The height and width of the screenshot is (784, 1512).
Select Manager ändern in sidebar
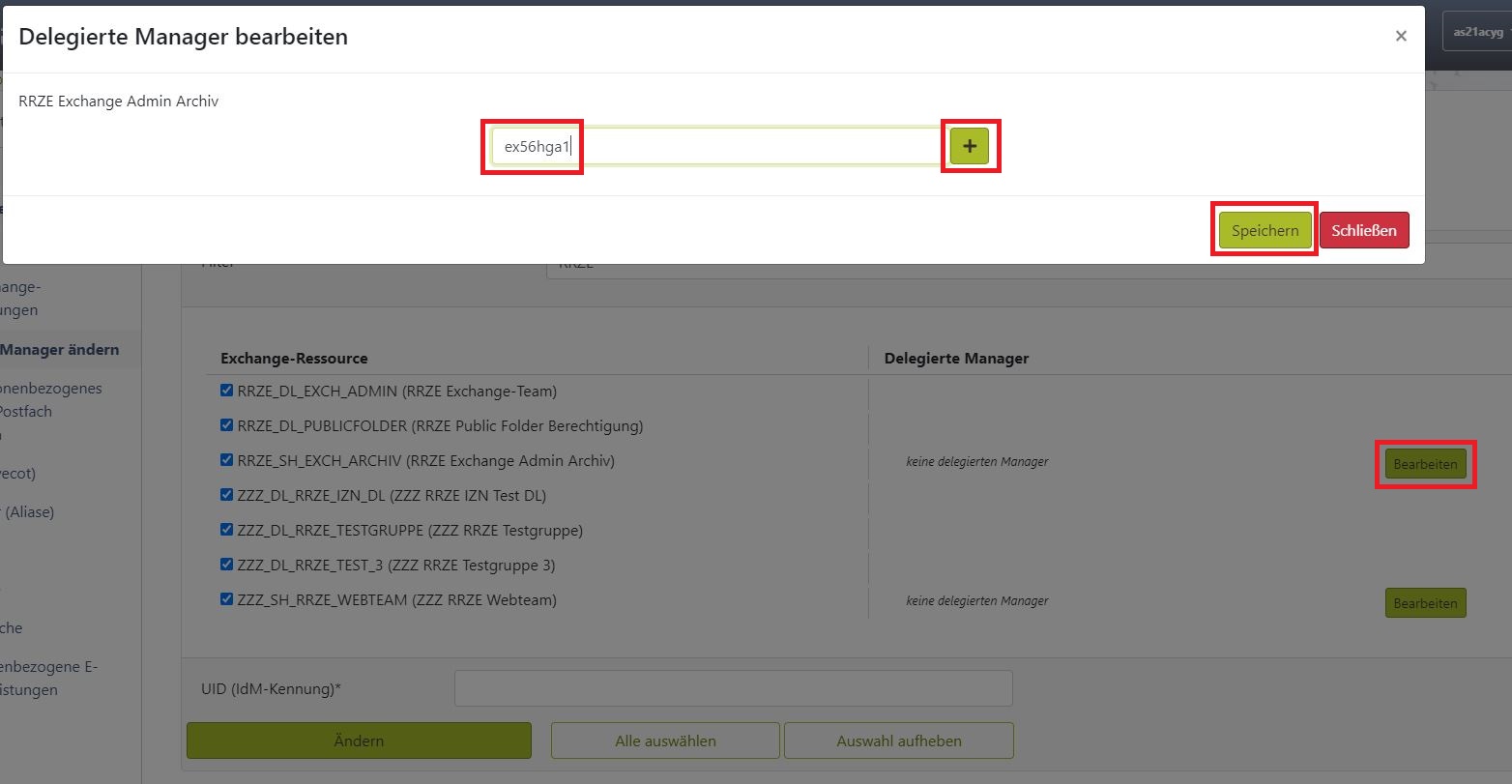coord(60,350)
